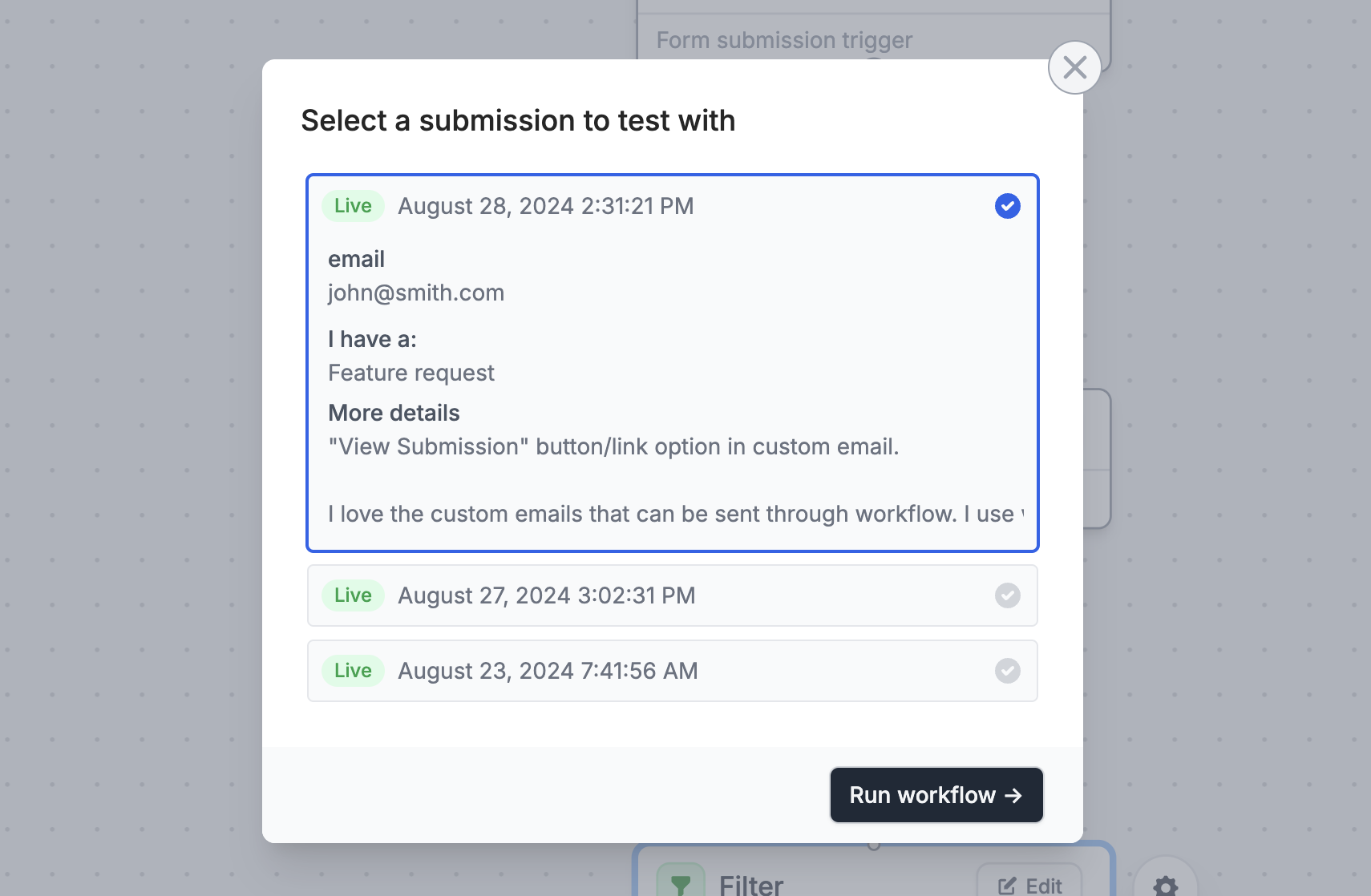Expand the August 27, 2024 3:02:31 PM submission
This screenshot has width=1371, height=896.
point(673,595)
